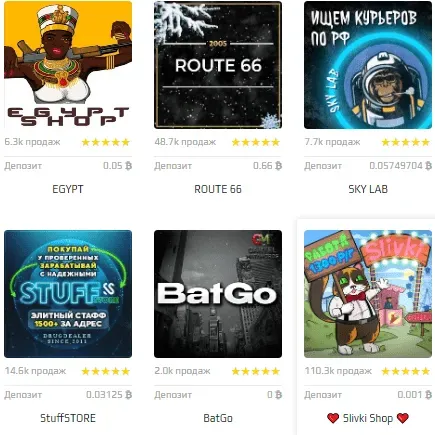Open the Slivki cartoon cat banner
The height and width of the screenshot is (435, 435).
pyautogui.click(x=368, y=294)
